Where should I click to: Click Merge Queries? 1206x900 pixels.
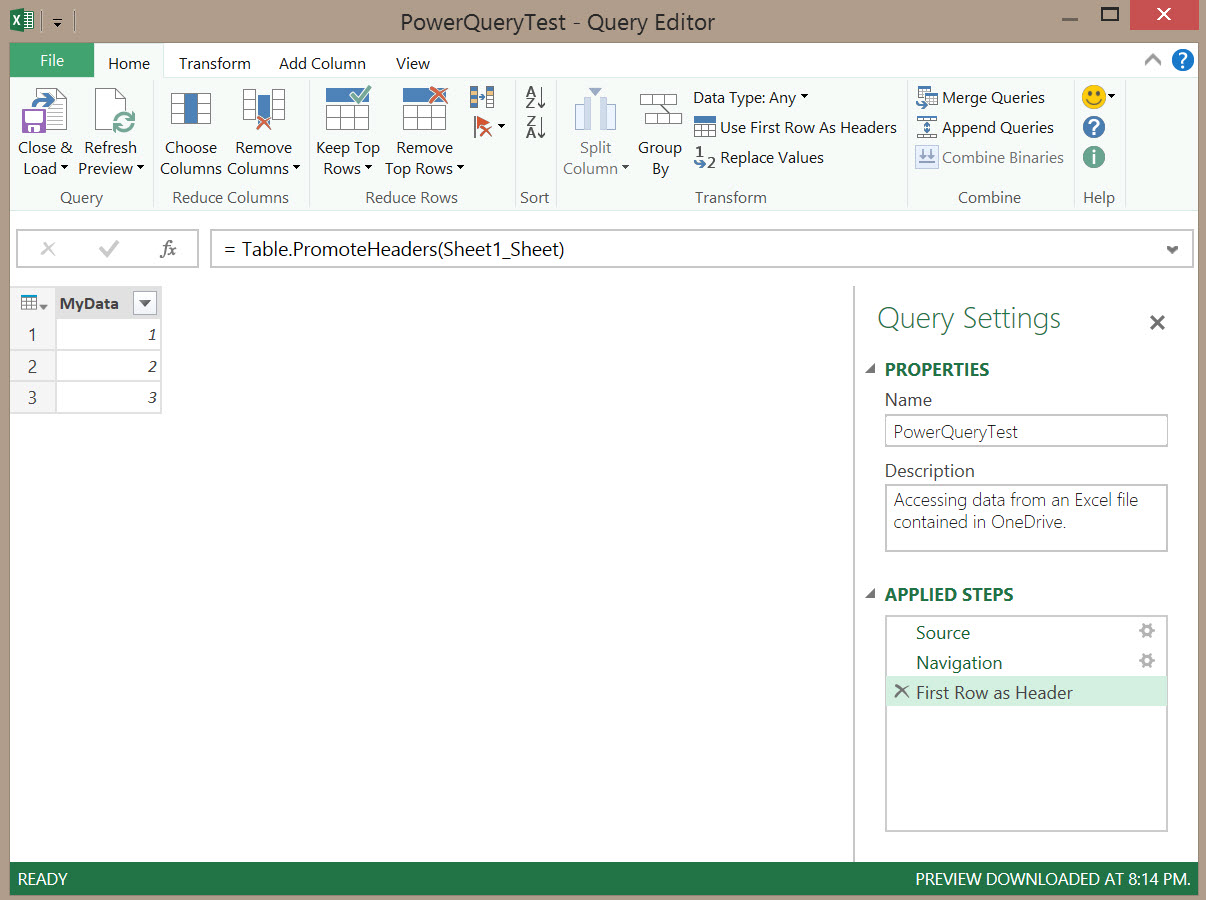tap(980, 97)
